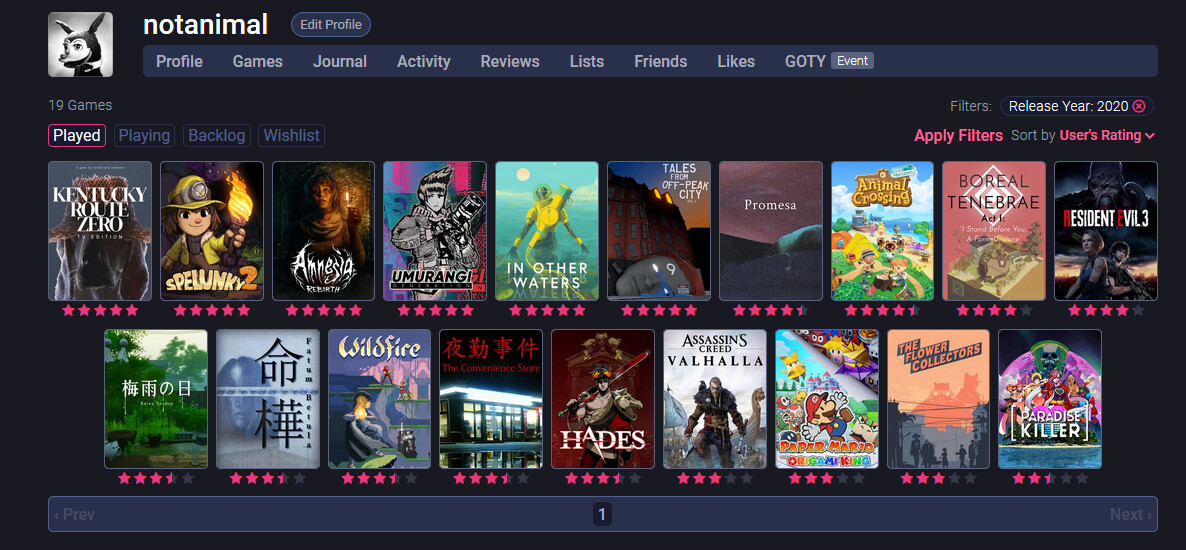Go to the Next page

point(1130,514)
